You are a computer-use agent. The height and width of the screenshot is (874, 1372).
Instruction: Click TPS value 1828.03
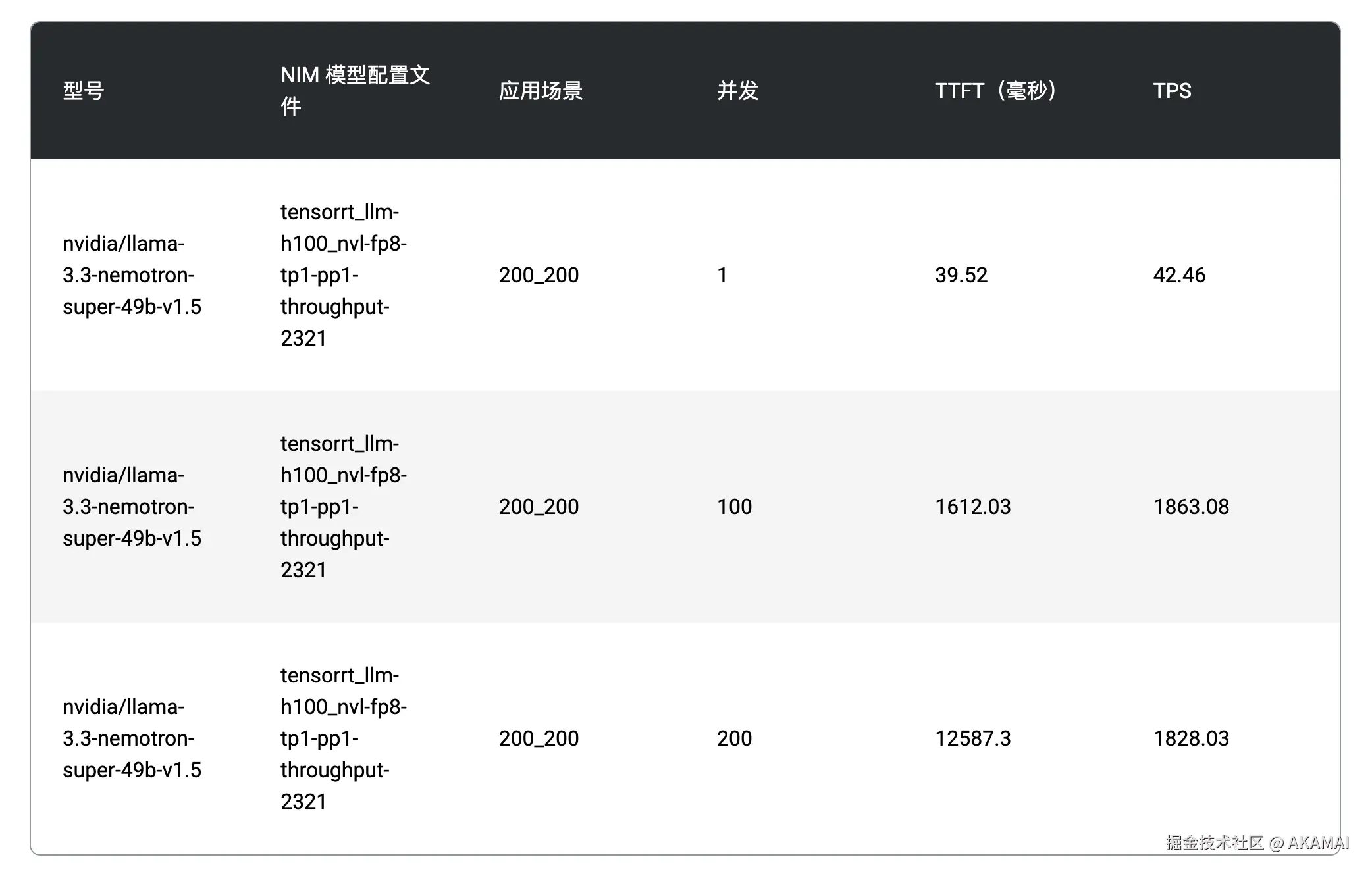point(1191,738)
